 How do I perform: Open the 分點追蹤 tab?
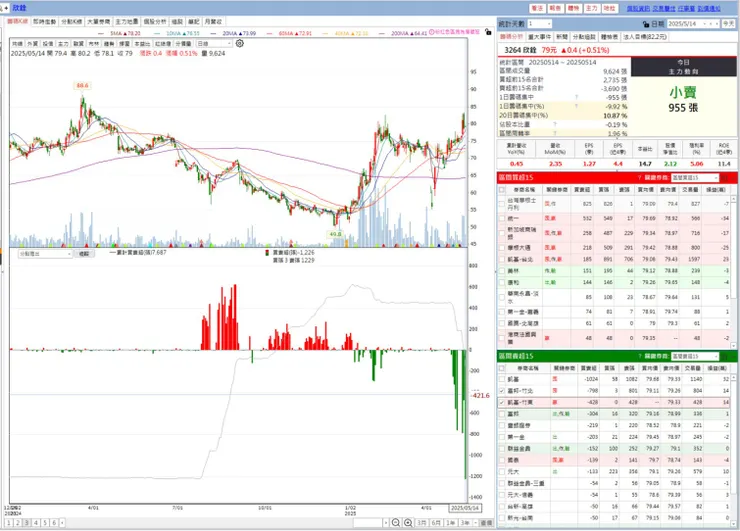coord(584,37)
